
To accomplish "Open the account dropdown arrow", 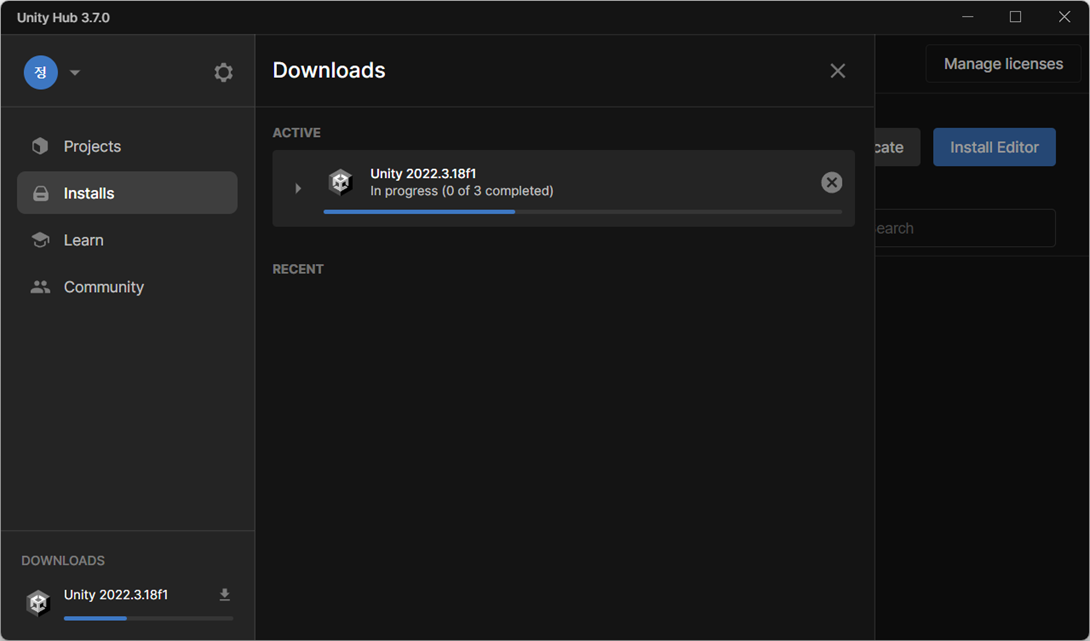I will click(75, 72).
